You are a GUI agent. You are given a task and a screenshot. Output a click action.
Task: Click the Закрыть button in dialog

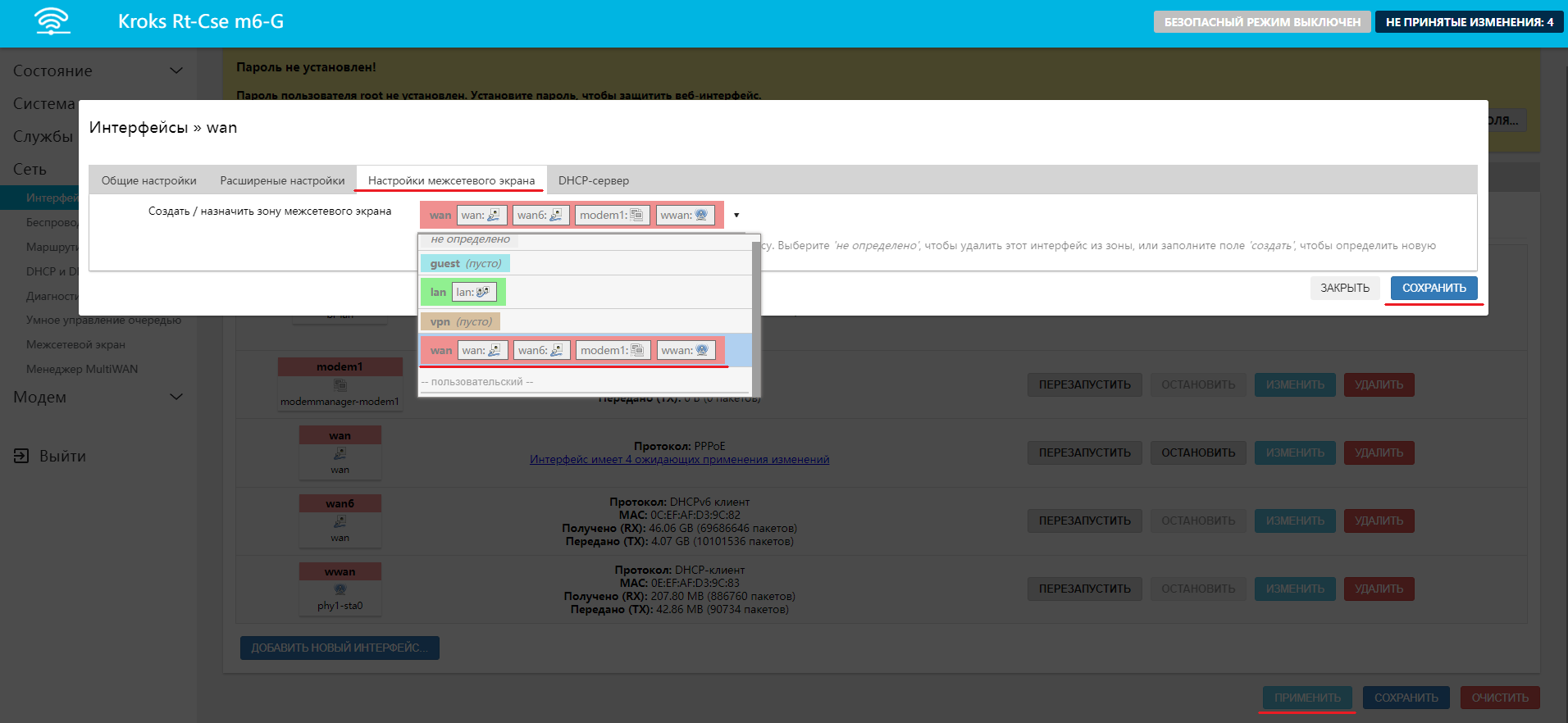1344,288
